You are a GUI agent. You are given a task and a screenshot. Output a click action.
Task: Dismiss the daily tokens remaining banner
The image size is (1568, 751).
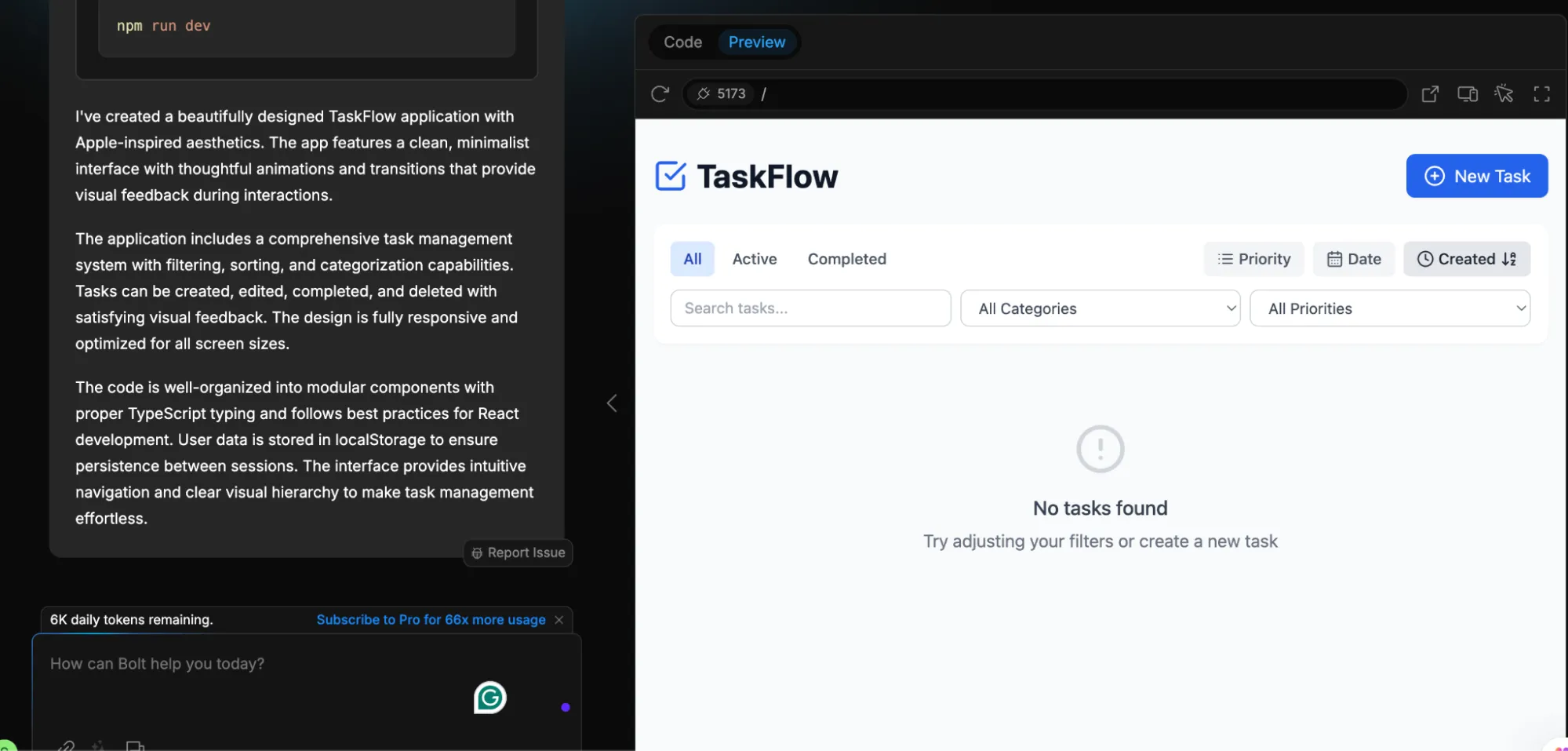559,620
